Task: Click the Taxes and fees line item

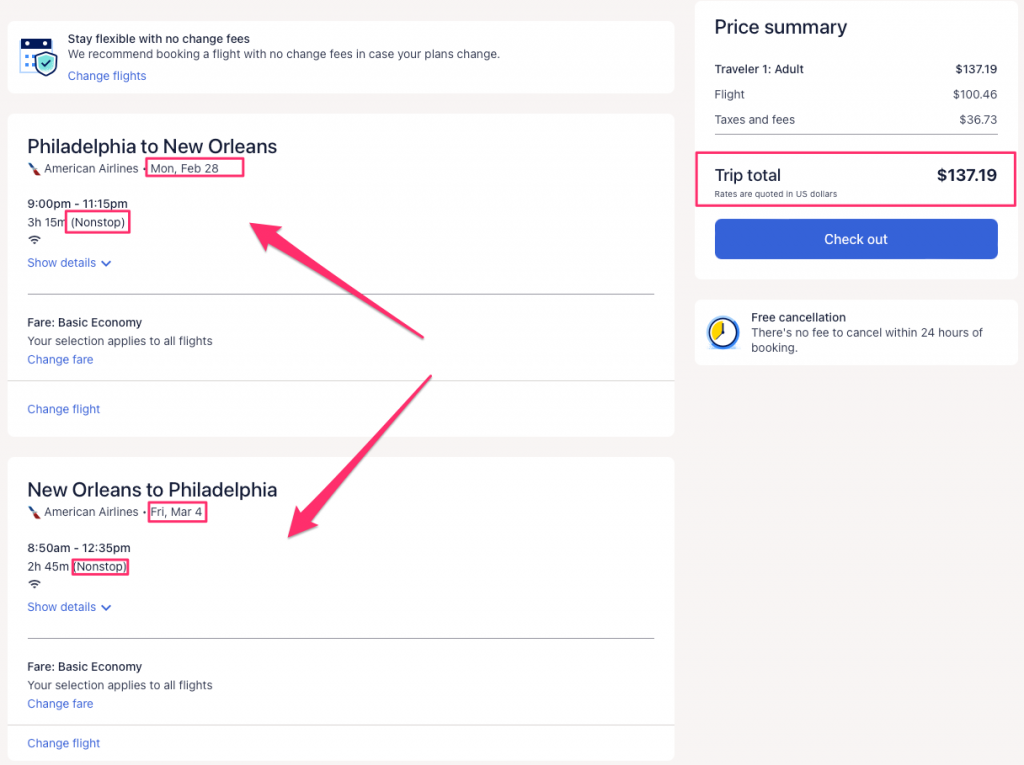Action: pyautogui.click(x=755, y=120)
